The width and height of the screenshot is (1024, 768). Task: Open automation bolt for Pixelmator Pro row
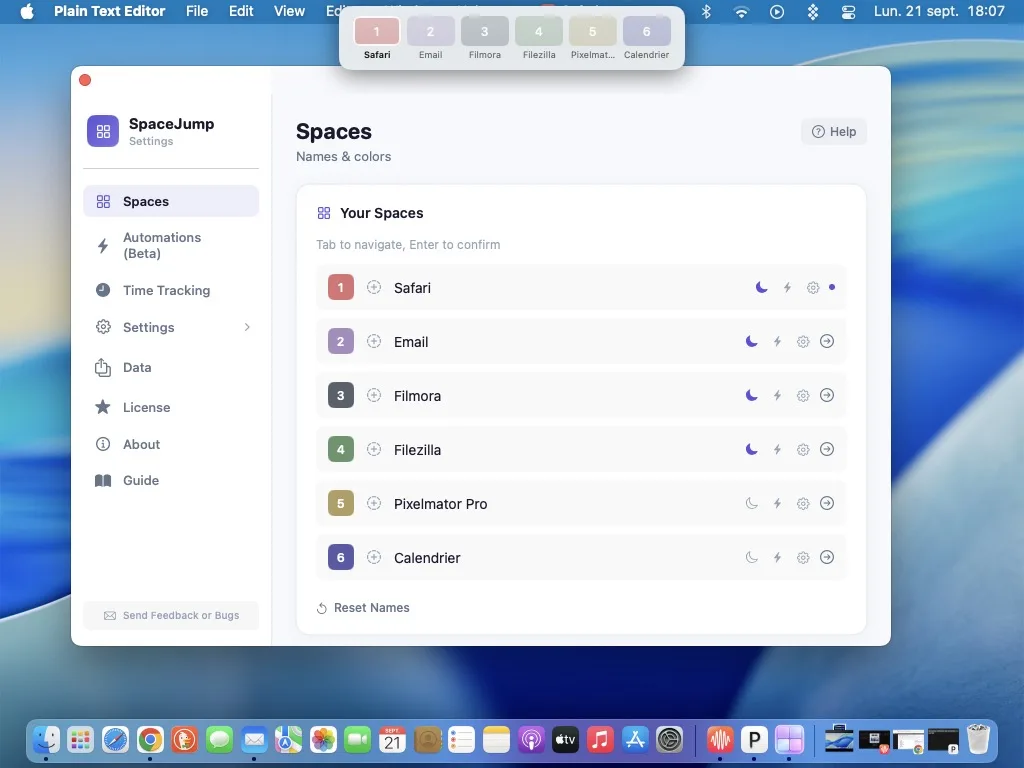(777, 504)
